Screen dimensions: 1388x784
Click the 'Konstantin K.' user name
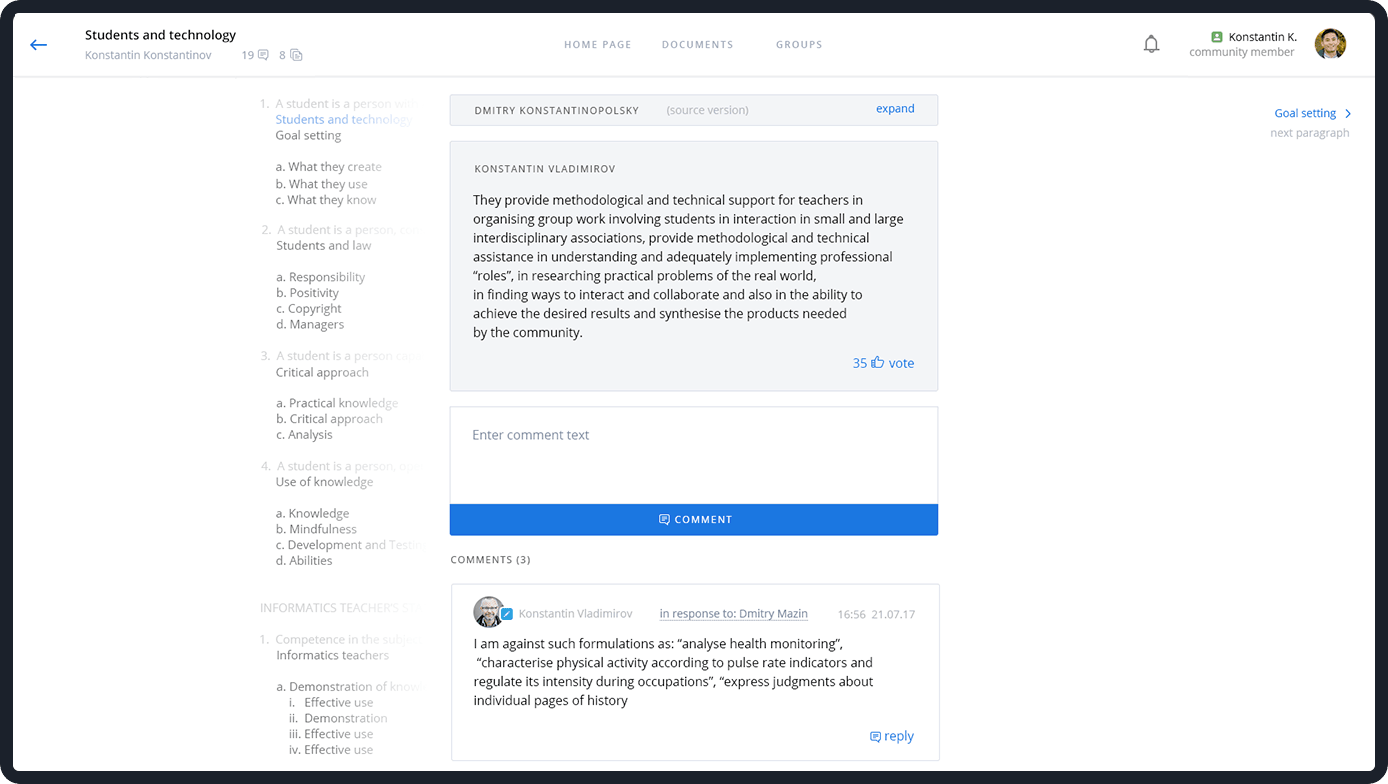coord(1262,37)
